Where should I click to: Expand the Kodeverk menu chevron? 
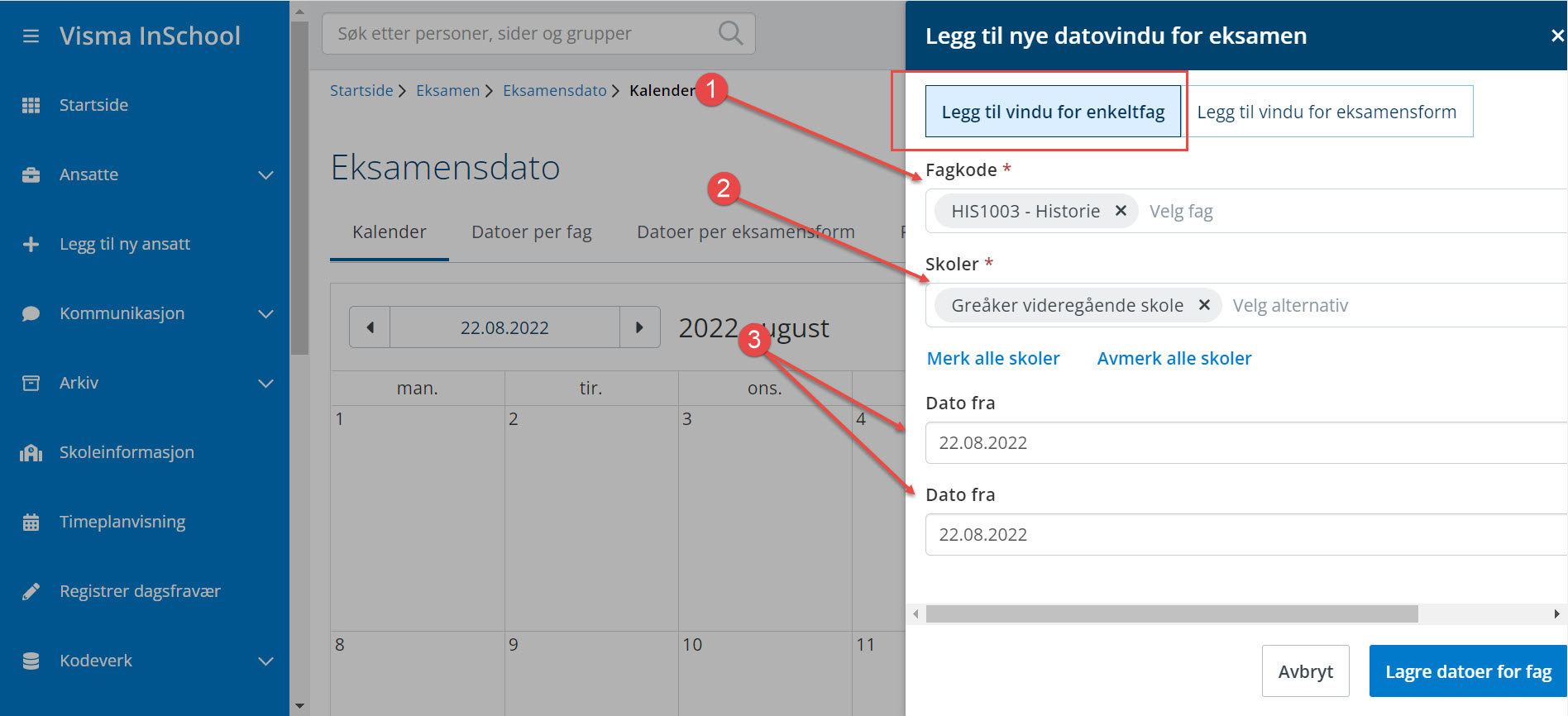click(x=265, y=661)
